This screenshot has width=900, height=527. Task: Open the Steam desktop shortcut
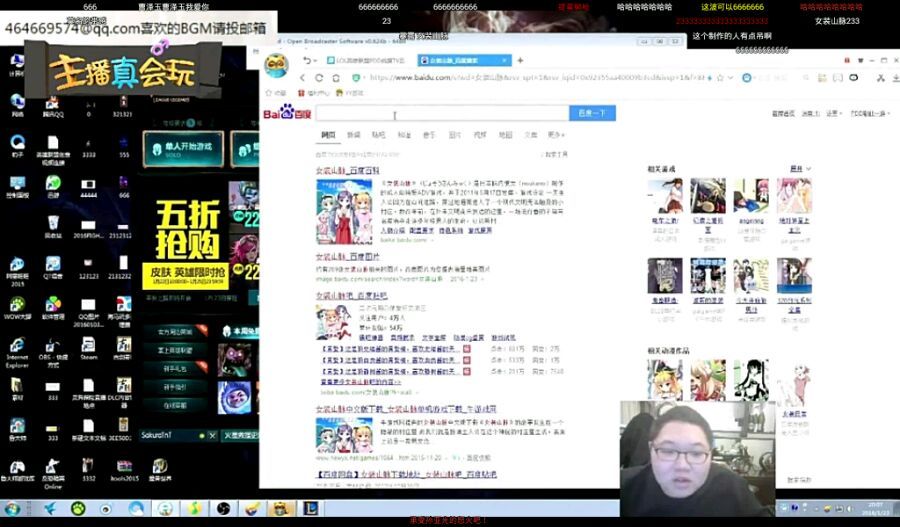coord(89,343)
